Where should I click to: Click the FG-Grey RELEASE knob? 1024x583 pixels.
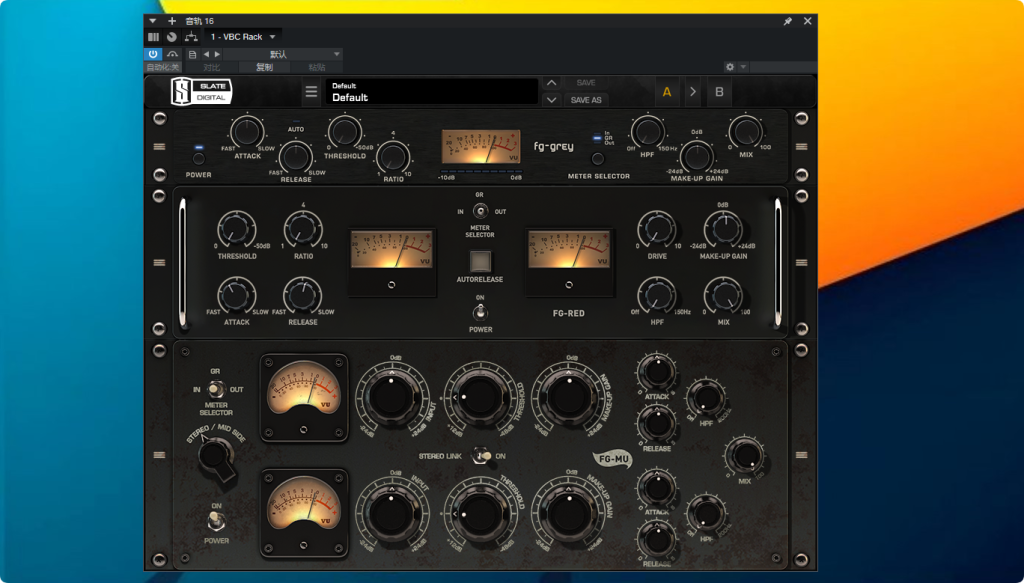[296, 156]
